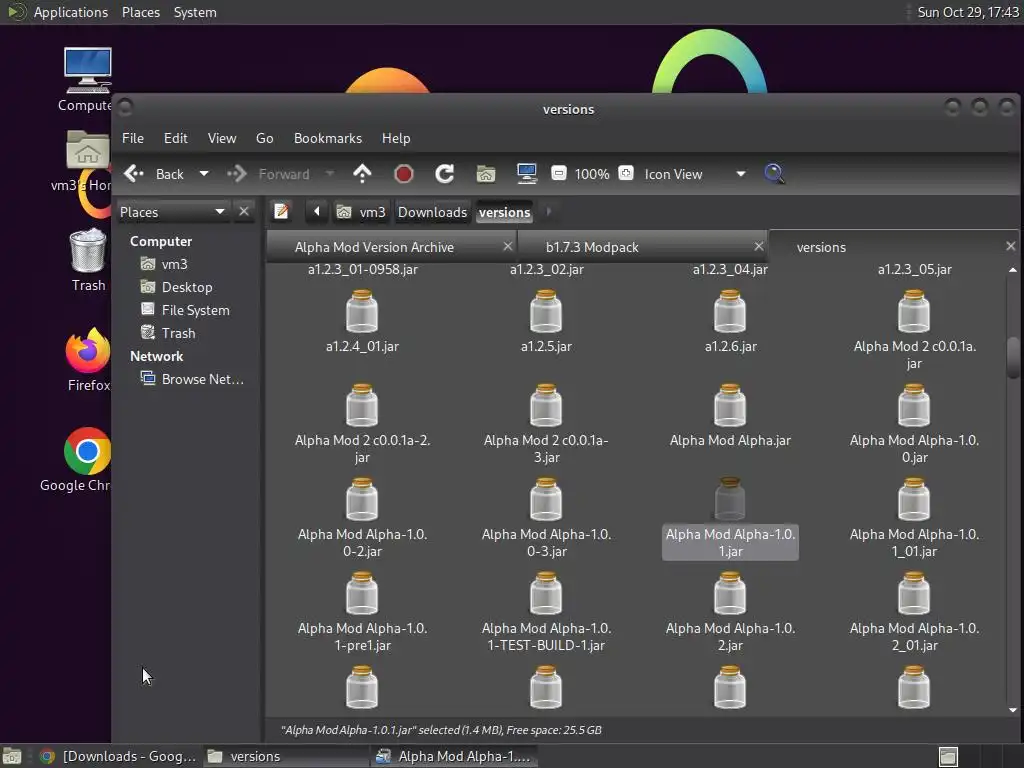Click the 100% zoom level label
Viewport: 1024px width, 768px height.
click(592, 174)
